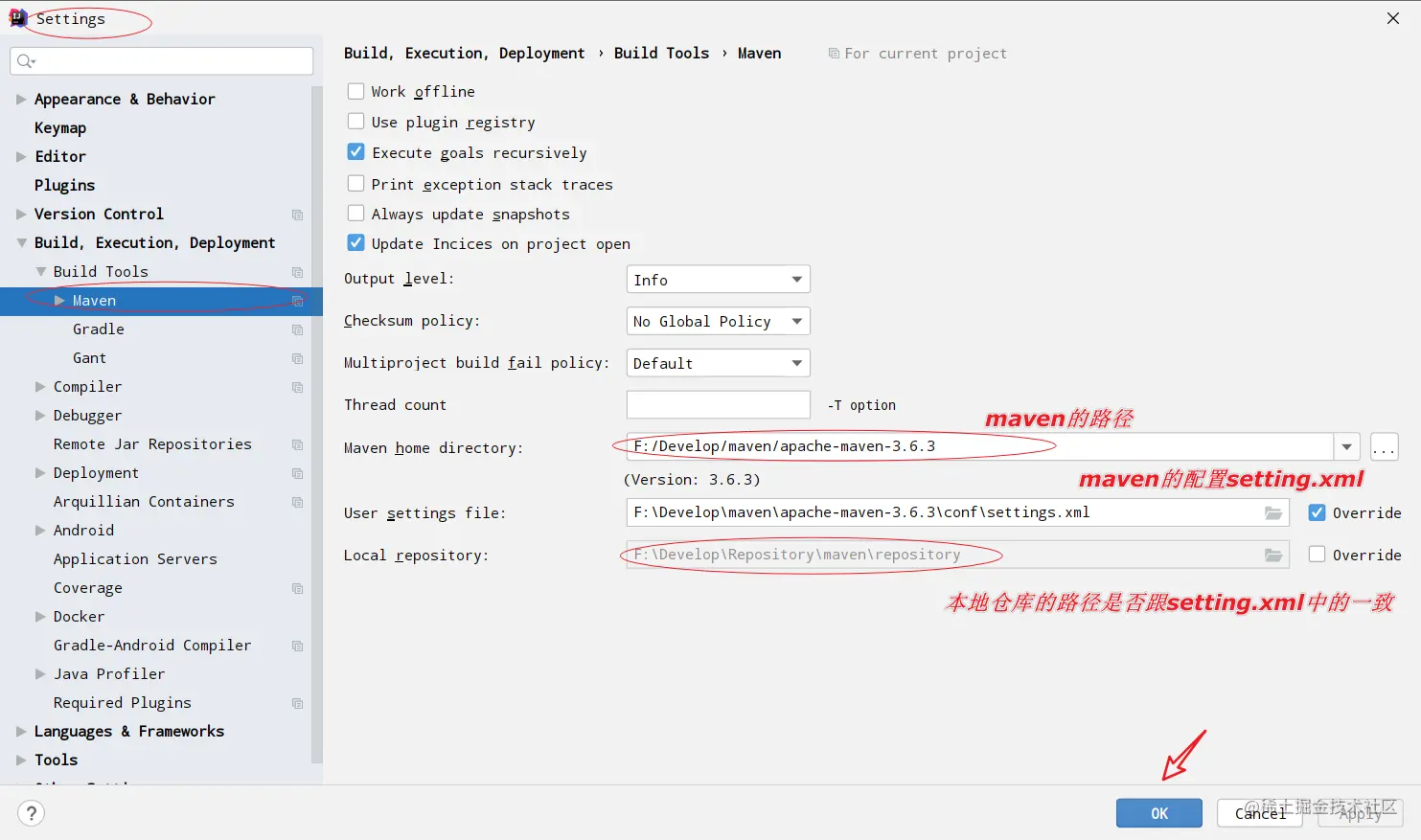Click the project-level icon beside Gant
1421x840 pixels.
pyautogui.click(x=297, y=358)
